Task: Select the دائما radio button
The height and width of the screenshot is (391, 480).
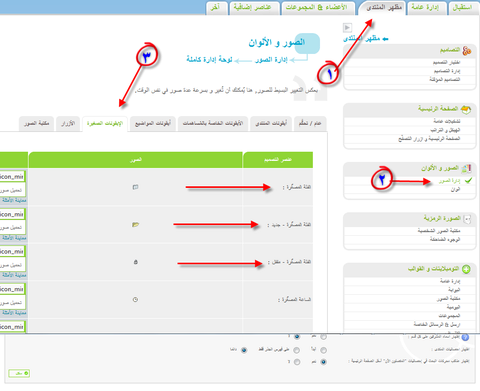Action: coord(244,350)
